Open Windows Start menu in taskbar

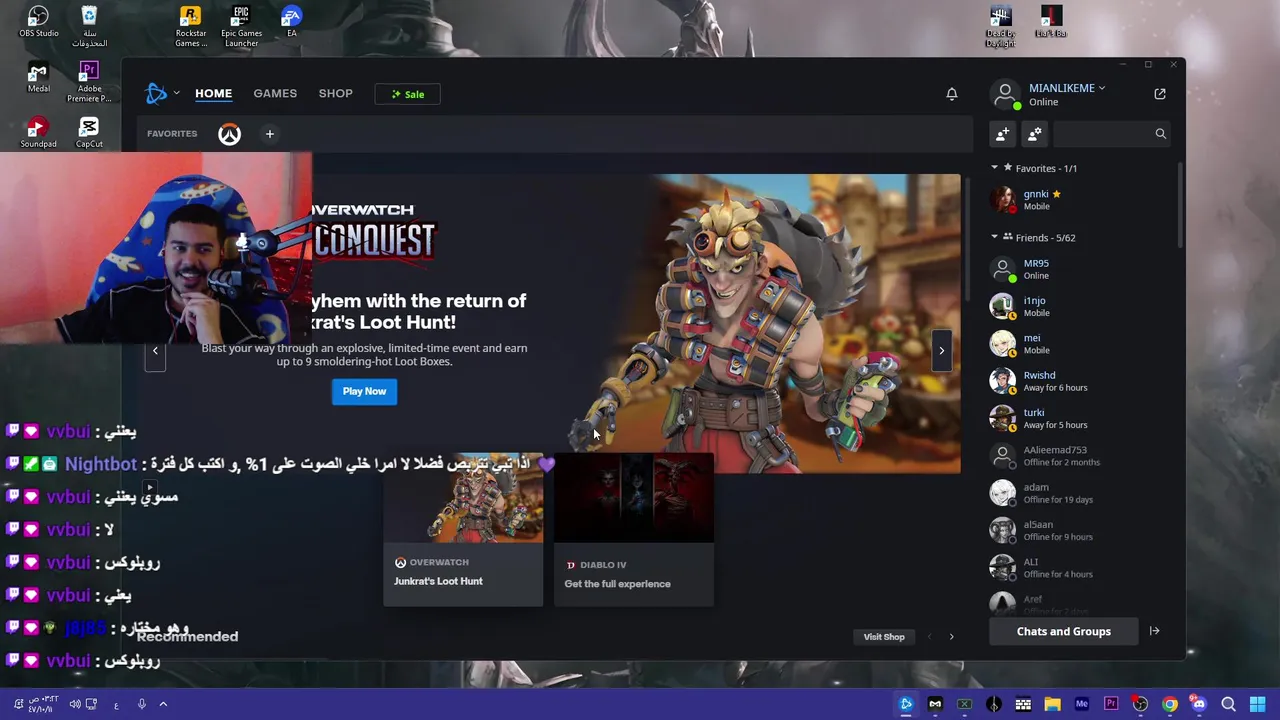tap(1257, 705)
